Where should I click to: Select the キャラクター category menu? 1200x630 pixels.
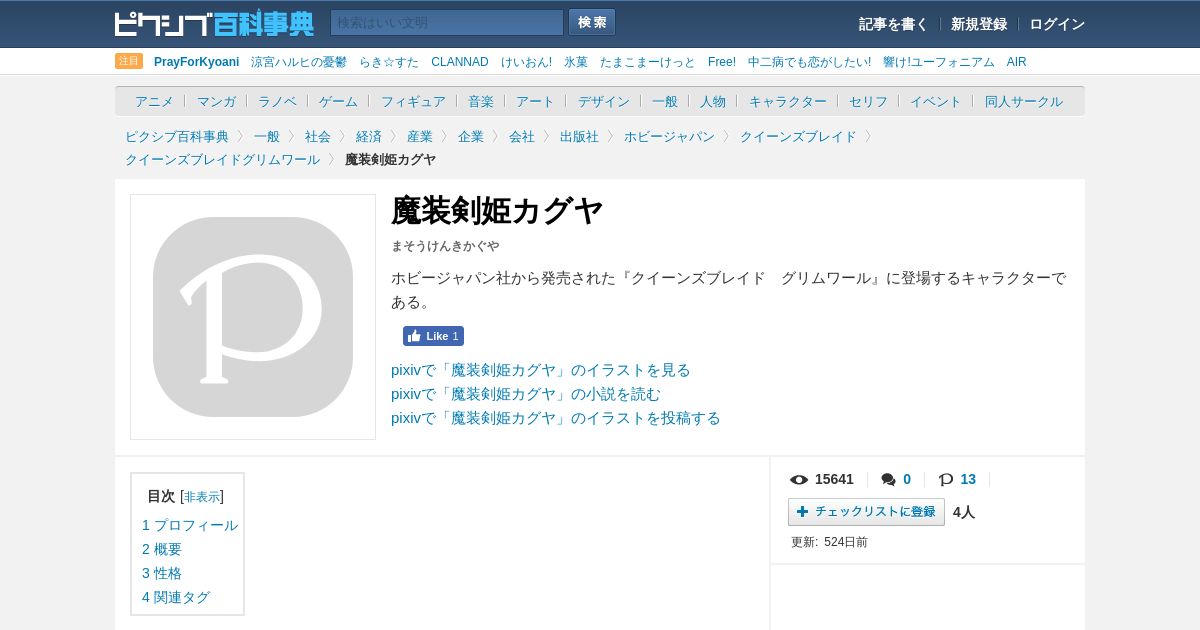[x=788, y=101]
